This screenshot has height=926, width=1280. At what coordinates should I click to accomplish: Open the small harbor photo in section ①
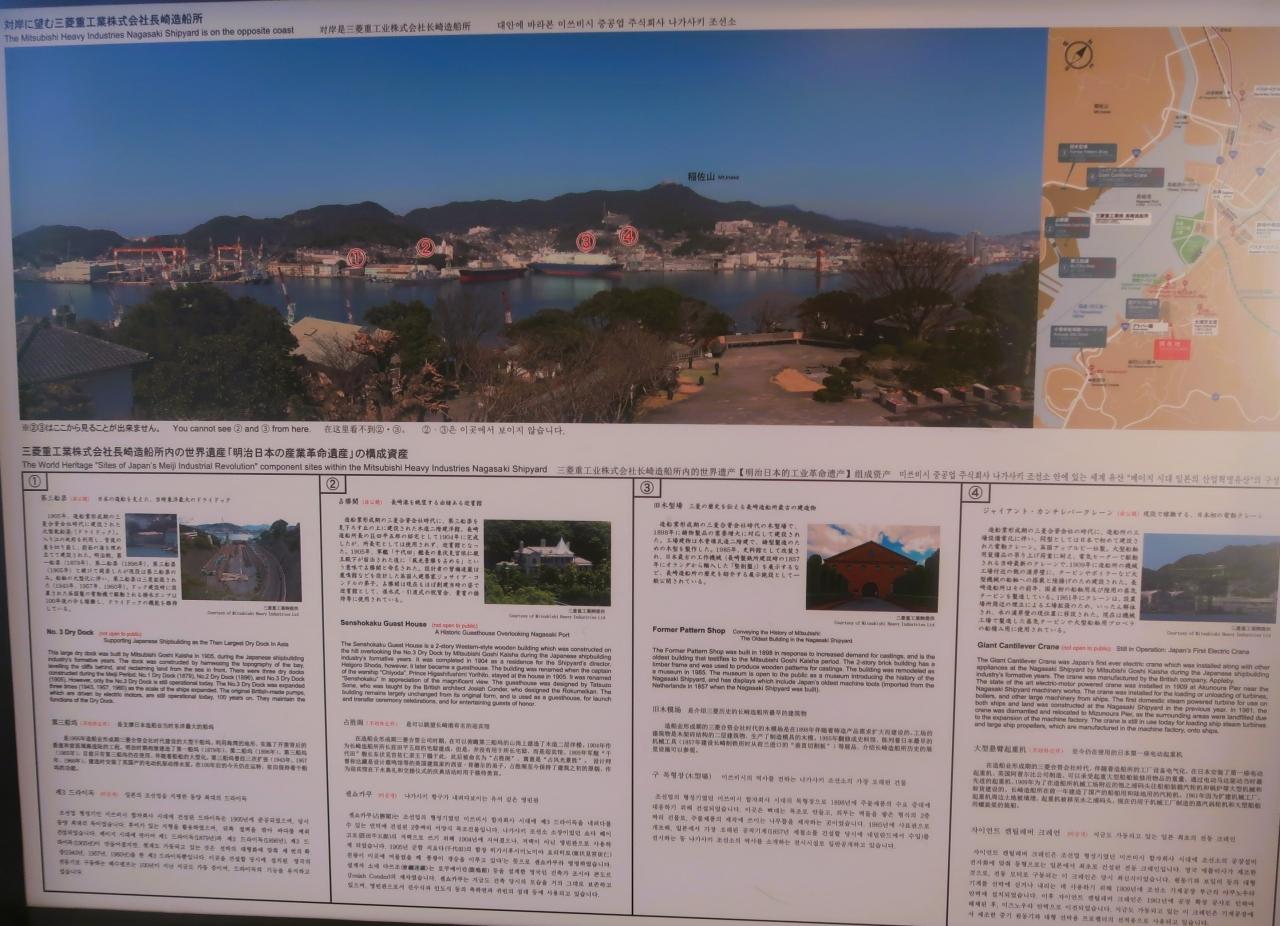151,535
